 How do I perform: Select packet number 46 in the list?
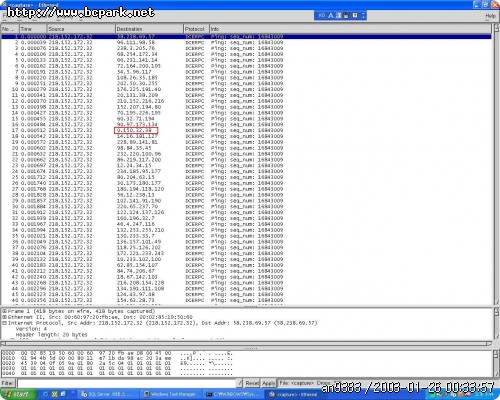coord(246,300)
